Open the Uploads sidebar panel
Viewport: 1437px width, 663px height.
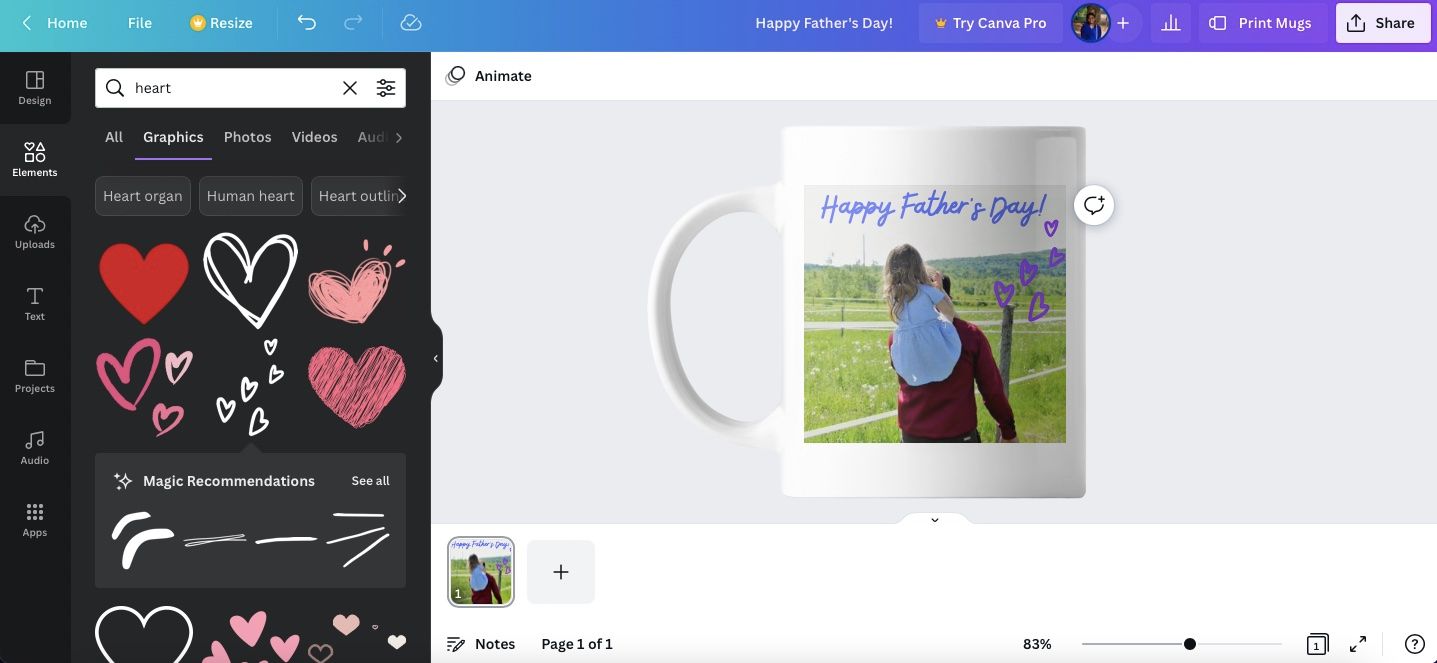(35, 232)
